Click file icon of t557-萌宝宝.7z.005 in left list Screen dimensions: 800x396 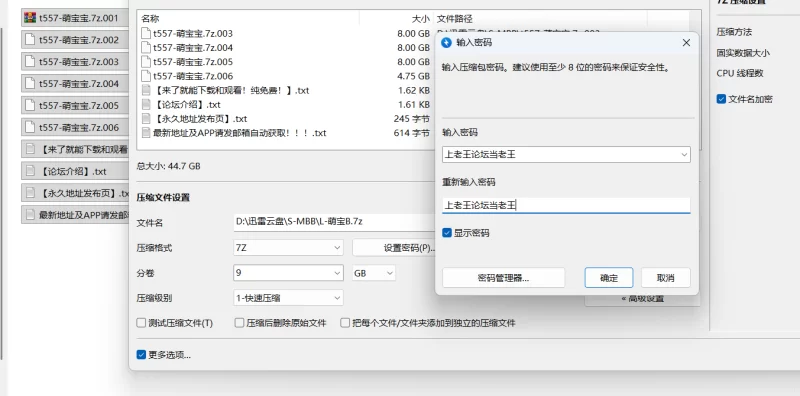[x=30, y=106]
